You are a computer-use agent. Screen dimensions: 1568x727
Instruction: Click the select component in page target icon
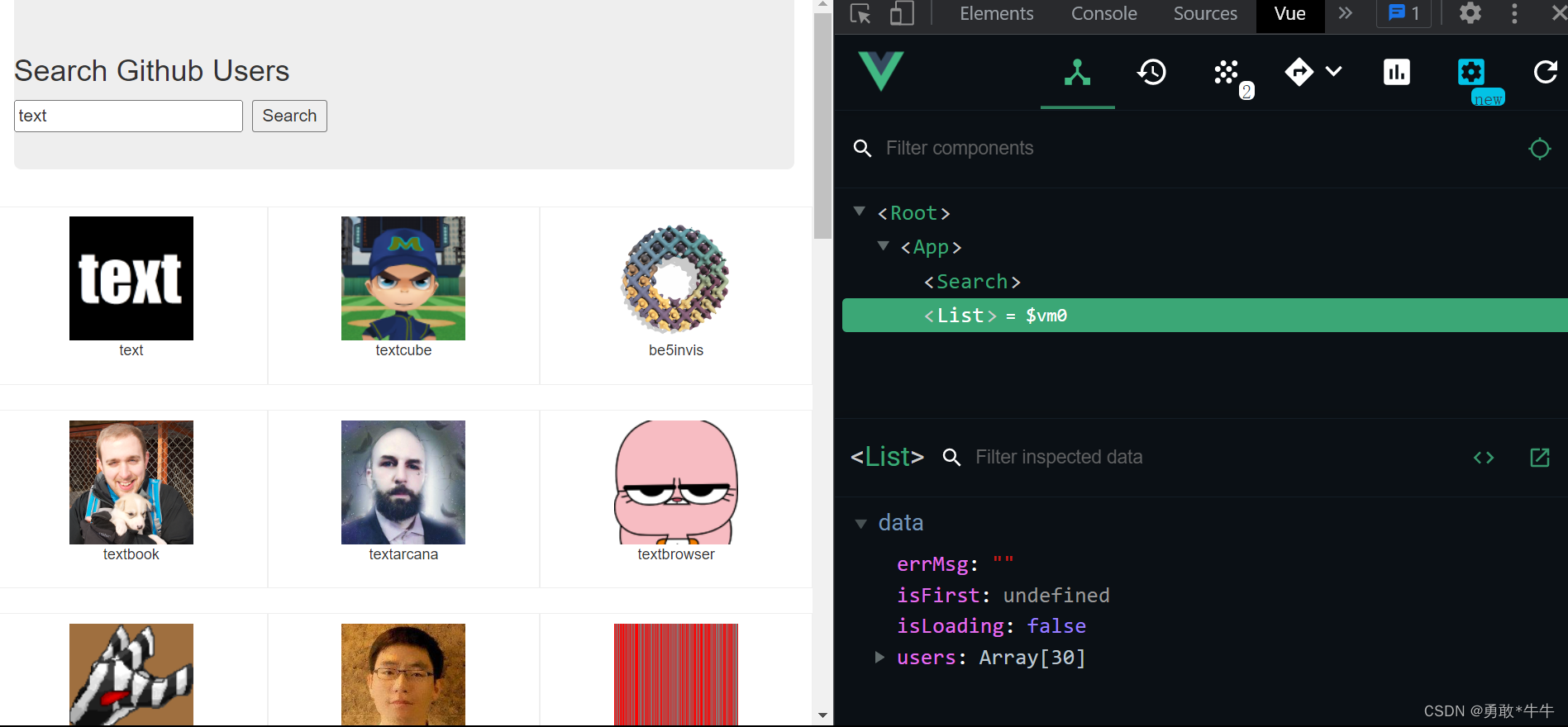pos(1540,149)
